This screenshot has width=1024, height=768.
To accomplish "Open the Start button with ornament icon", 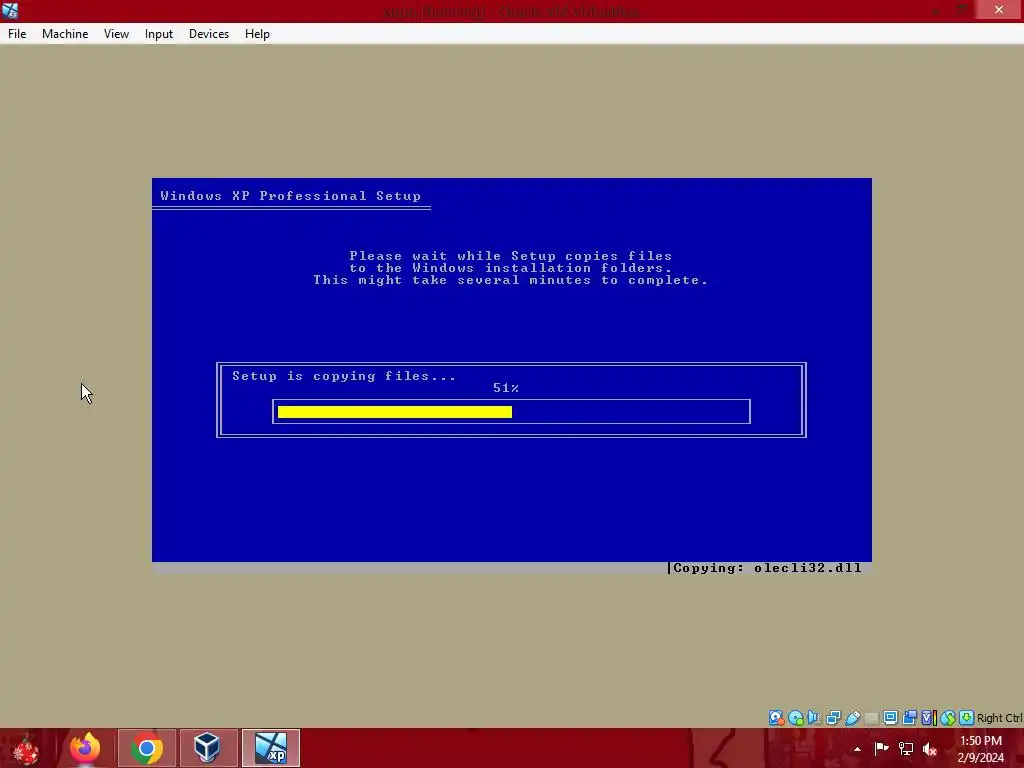I will pyautogui.click(x=26, y=748).
